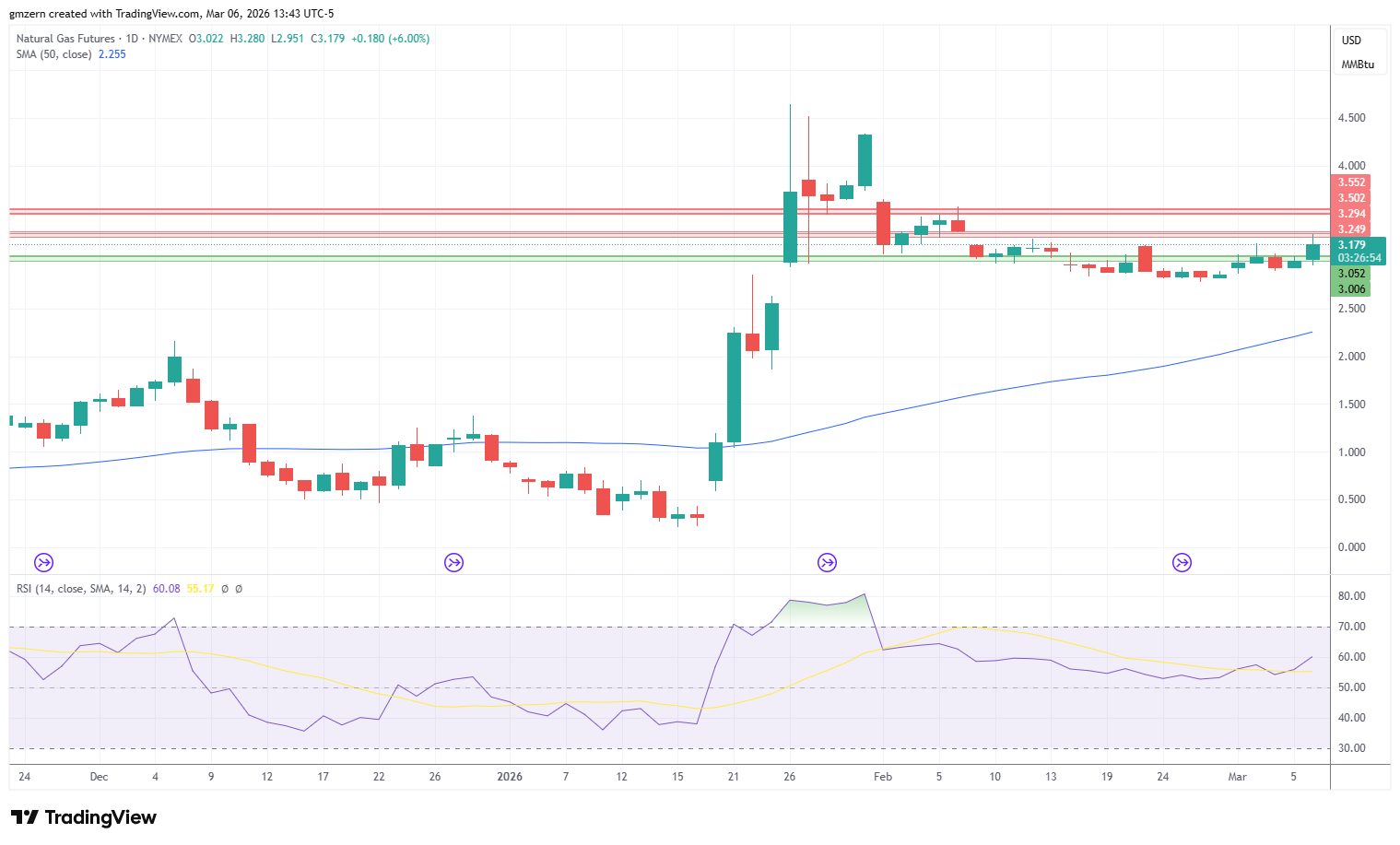Click the RSI value 60.08
Viewport: 1400px width, 845px height.
167,589
